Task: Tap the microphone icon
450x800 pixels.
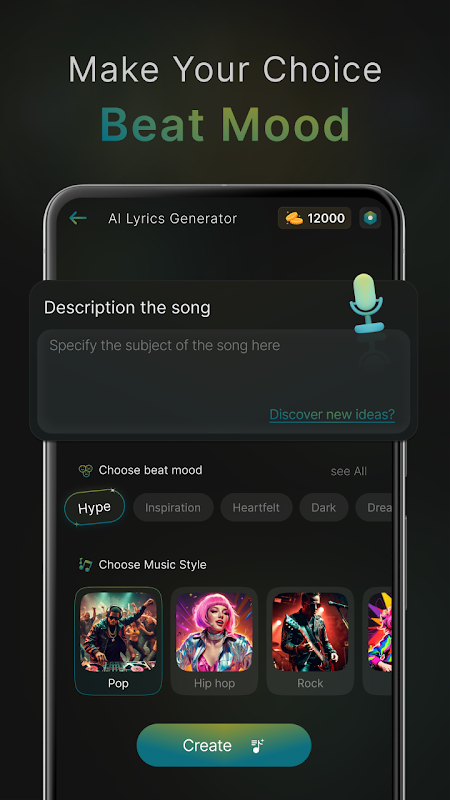Action: [x=366, y=304]
